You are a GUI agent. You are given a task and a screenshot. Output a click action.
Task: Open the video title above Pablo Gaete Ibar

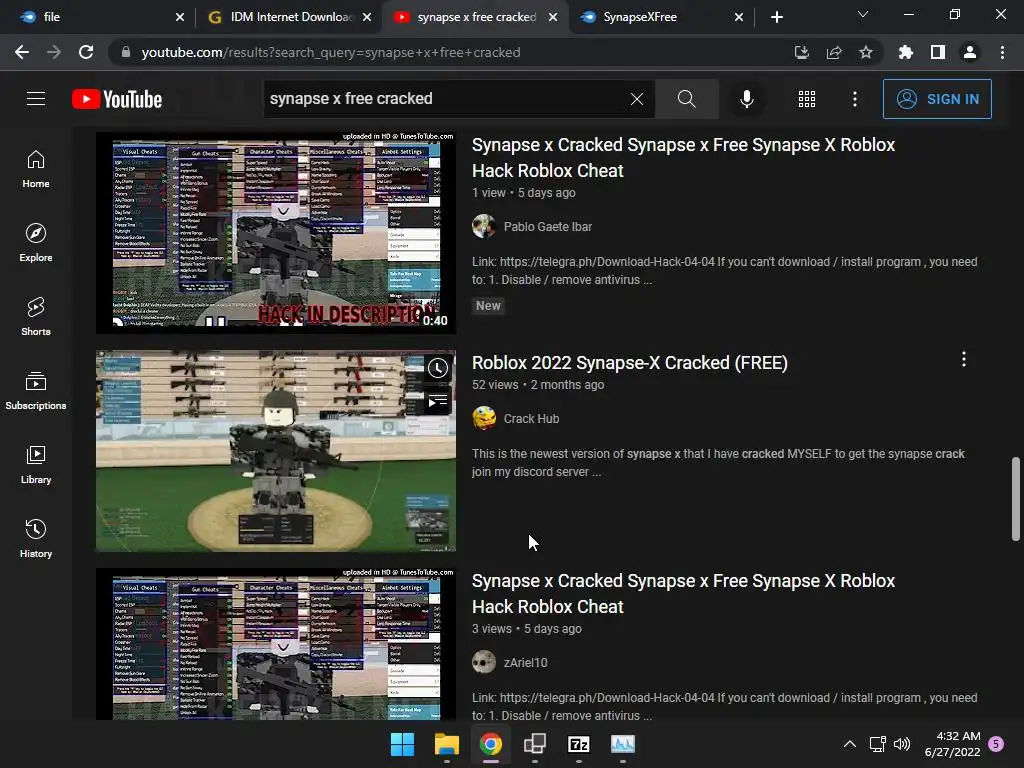(683, 157)
